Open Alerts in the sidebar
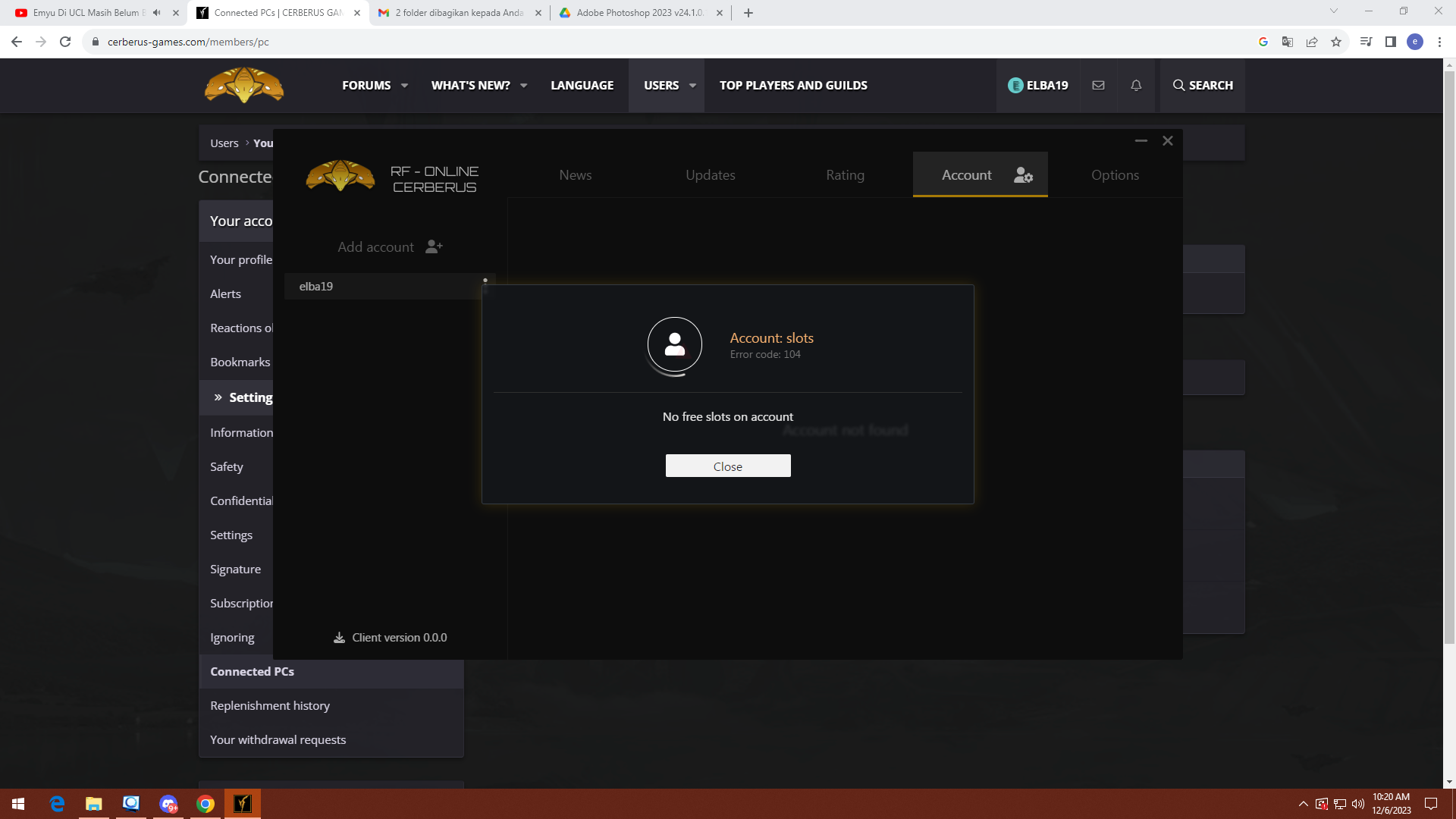Screen dimensions: 1456x819 (225, 293)
